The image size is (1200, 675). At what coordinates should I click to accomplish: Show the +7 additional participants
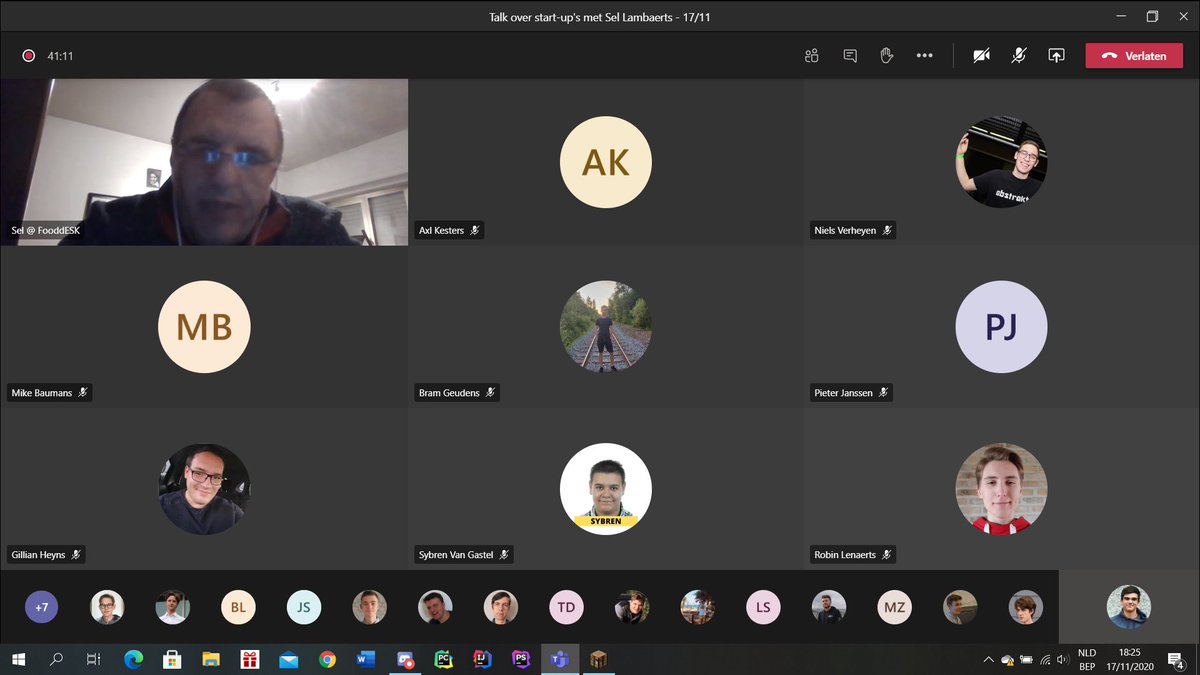(x=42, y=607)
